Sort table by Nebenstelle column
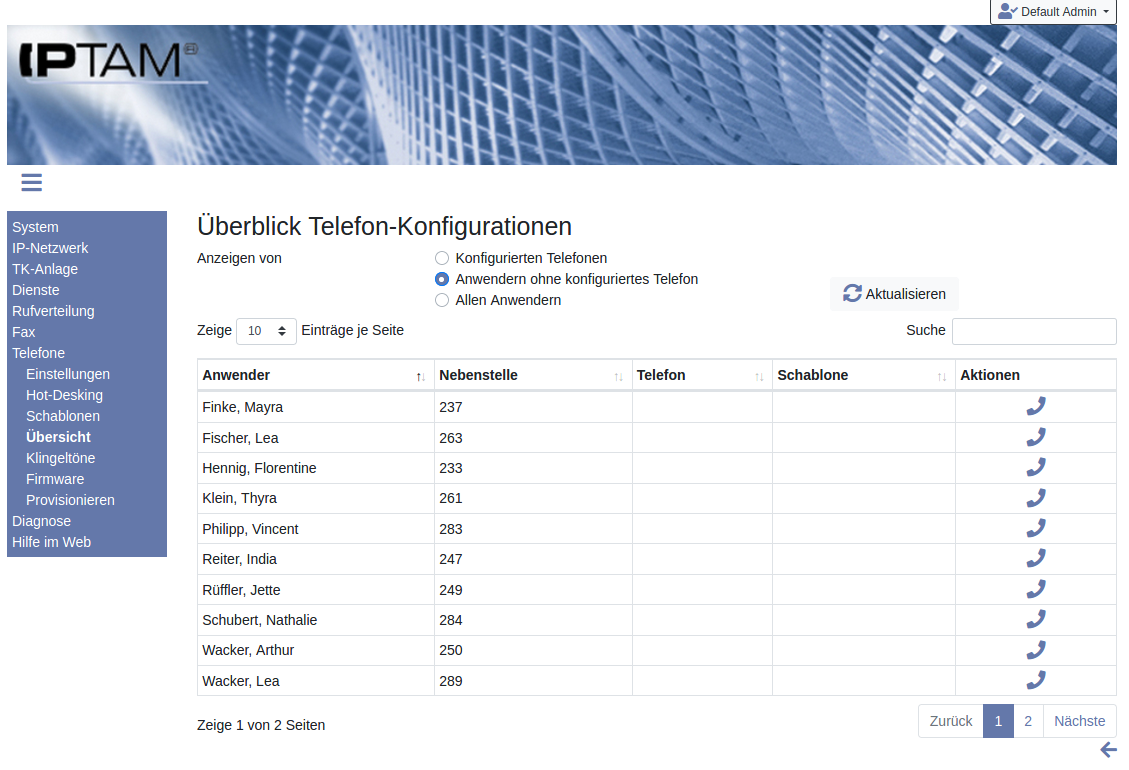This screenshot has height=770, width=1129. point(533,375)
